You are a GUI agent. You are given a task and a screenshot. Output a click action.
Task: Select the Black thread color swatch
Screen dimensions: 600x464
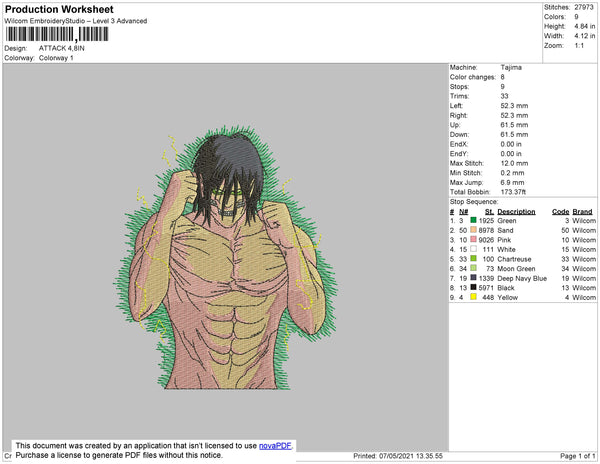473,287
